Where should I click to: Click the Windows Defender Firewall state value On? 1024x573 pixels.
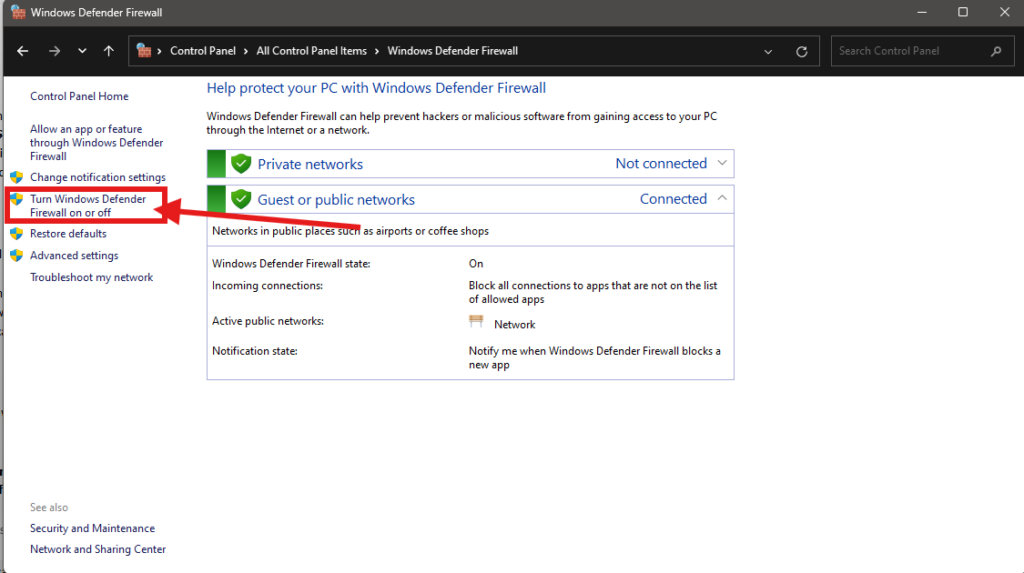tap(476, 263)
